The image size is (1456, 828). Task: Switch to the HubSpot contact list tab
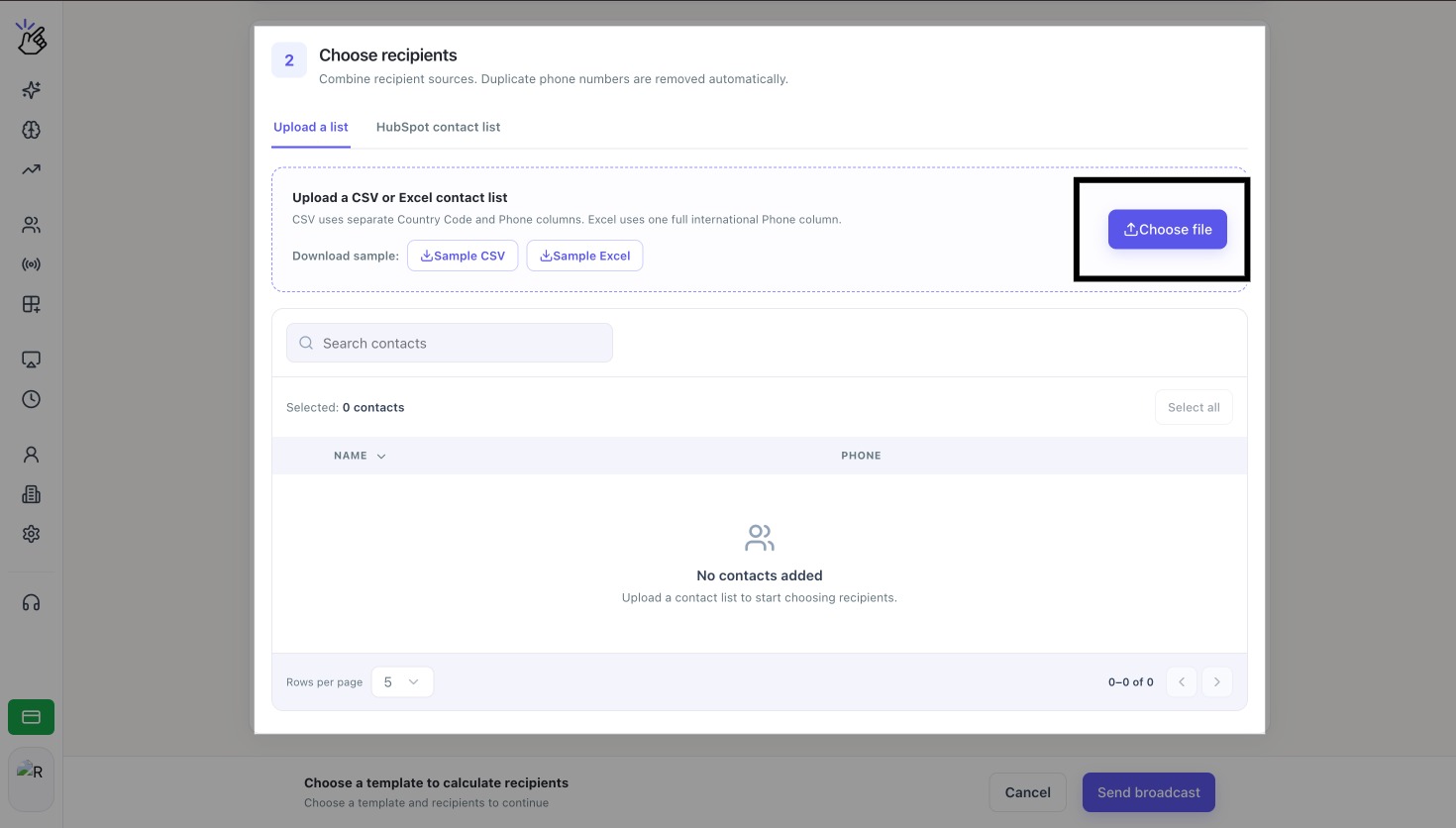click(438, 127)
